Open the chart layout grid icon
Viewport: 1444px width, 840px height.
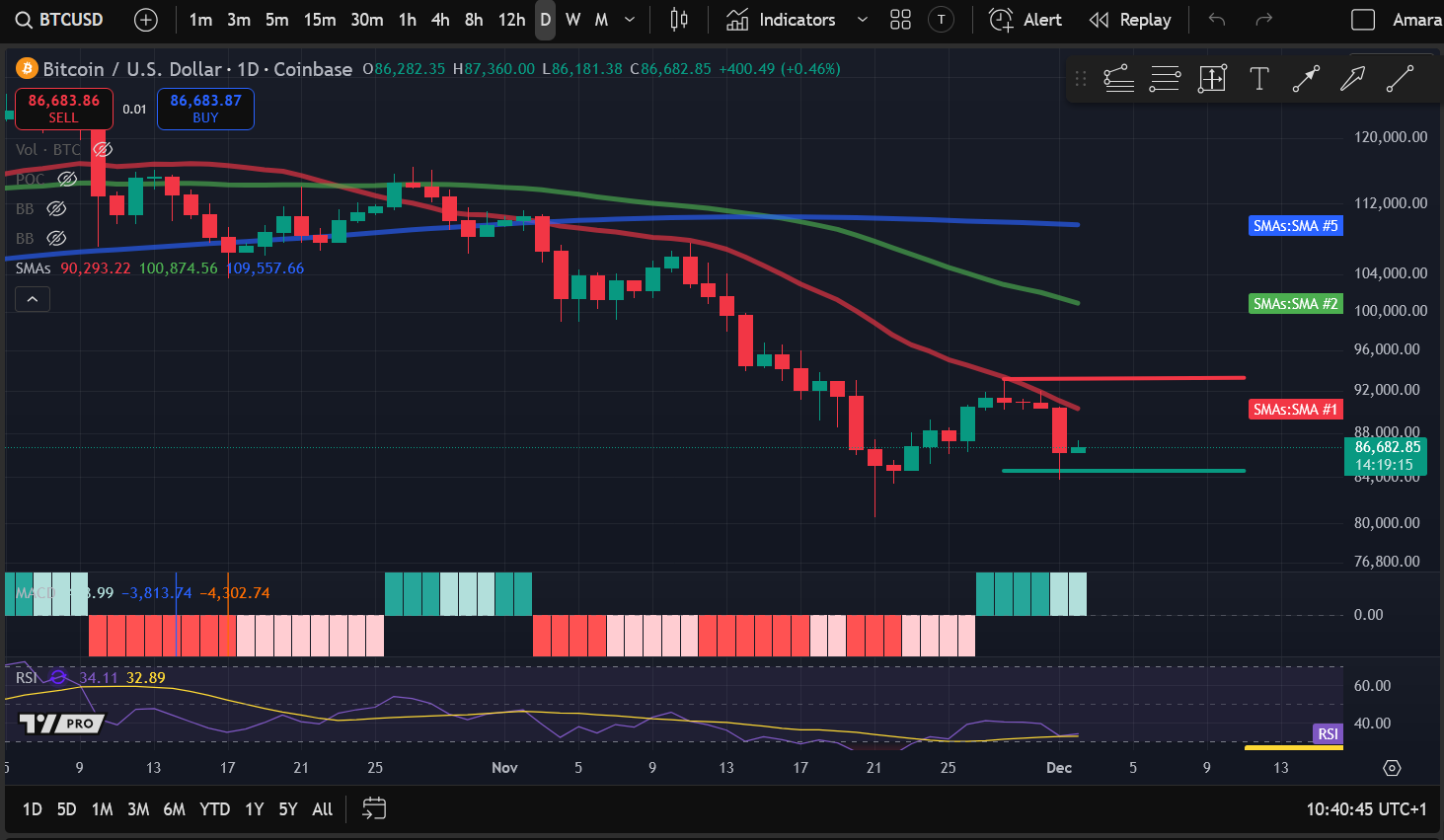tap(900, 20)
